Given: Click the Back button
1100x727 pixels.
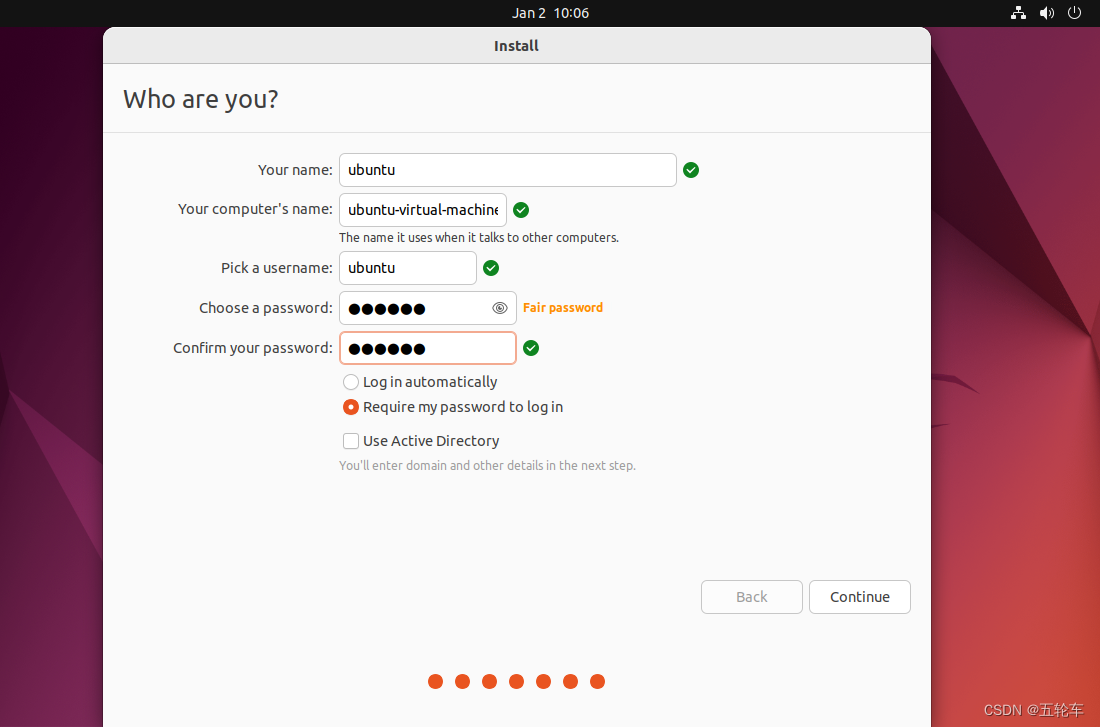Looking at the screenshot, I should (x=751, y=596).
